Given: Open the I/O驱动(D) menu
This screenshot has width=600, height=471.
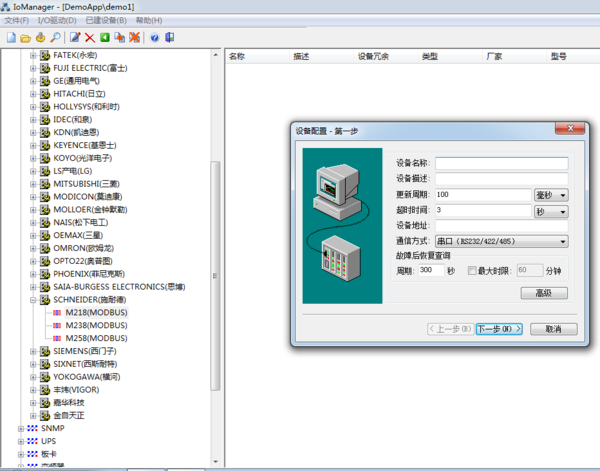Looking at the screenshot, I should (57, 20).
